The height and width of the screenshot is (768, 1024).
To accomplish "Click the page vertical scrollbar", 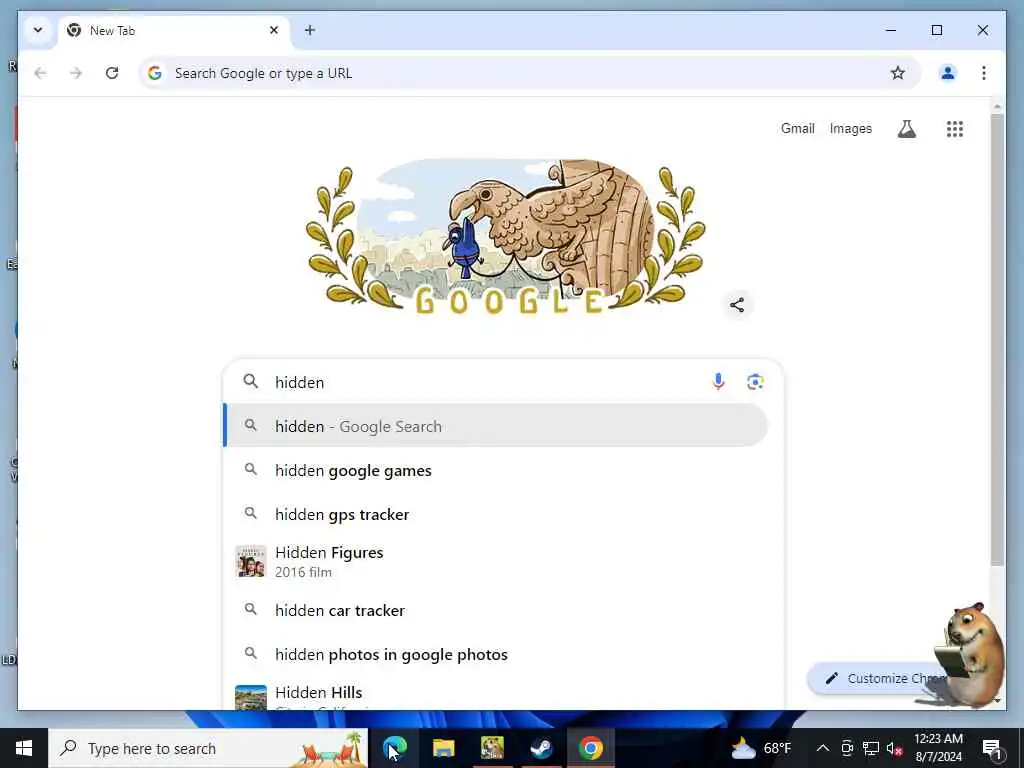I will click(997, 340).
